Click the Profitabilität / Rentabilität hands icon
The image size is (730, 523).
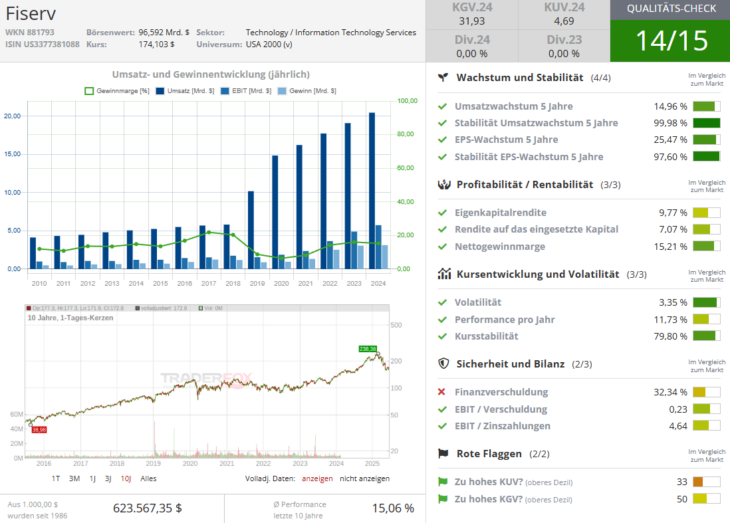point(444,184)
